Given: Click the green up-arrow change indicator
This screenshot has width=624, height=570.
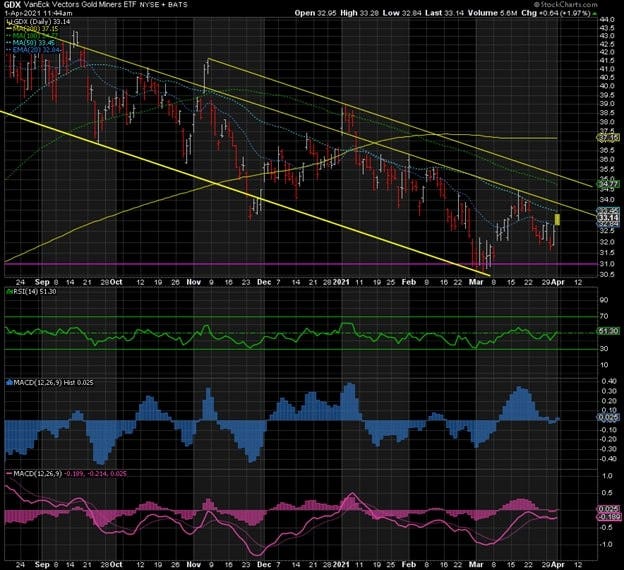Looking at the screenshot, I should point(595,13).
